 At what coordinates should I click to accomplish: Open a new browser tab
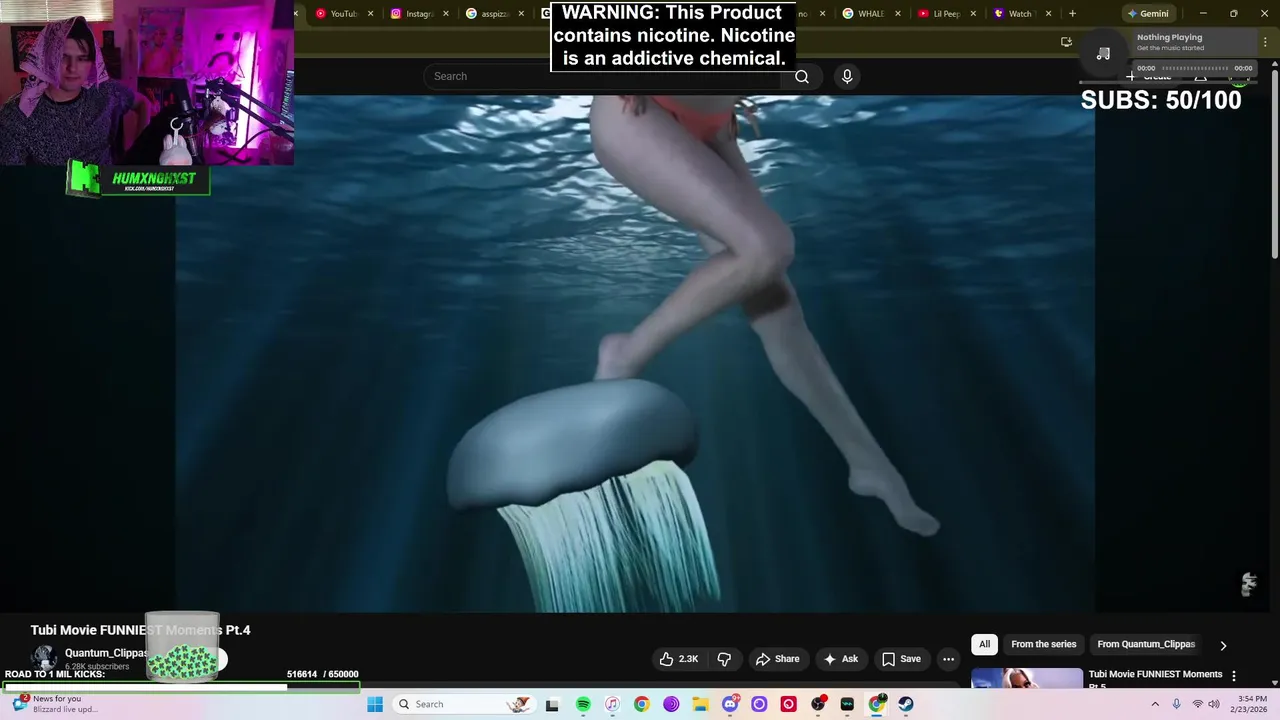tap(1072, 14)
